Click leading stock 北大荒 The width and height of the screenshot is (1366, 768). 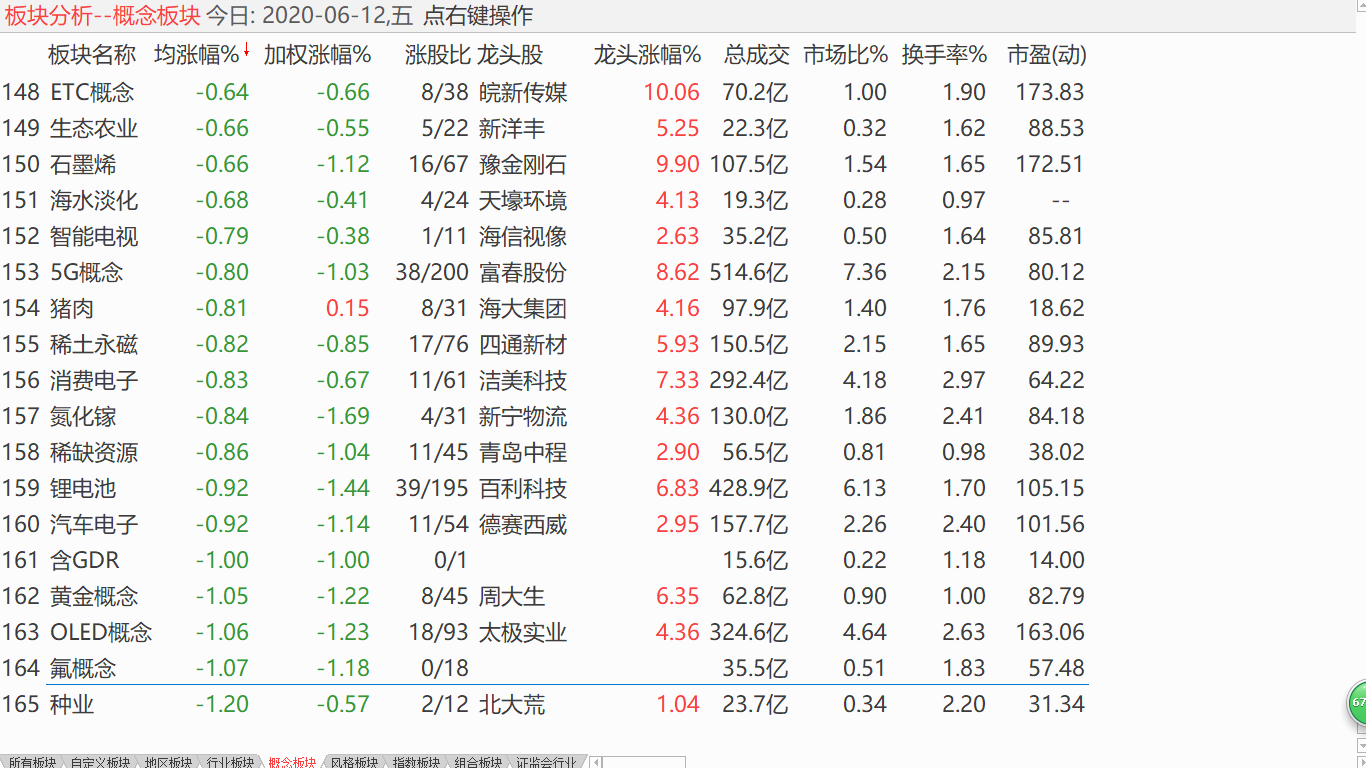(512, 704)
